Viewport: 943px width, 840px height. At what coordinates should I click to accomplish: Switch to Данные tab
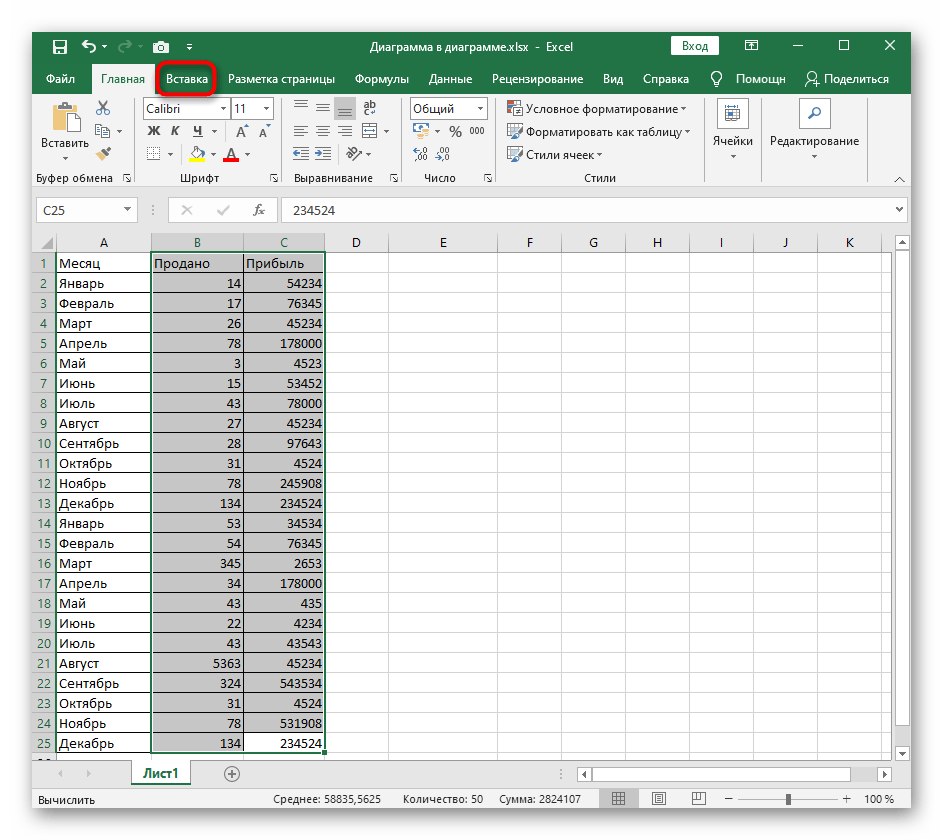(450, 79)
